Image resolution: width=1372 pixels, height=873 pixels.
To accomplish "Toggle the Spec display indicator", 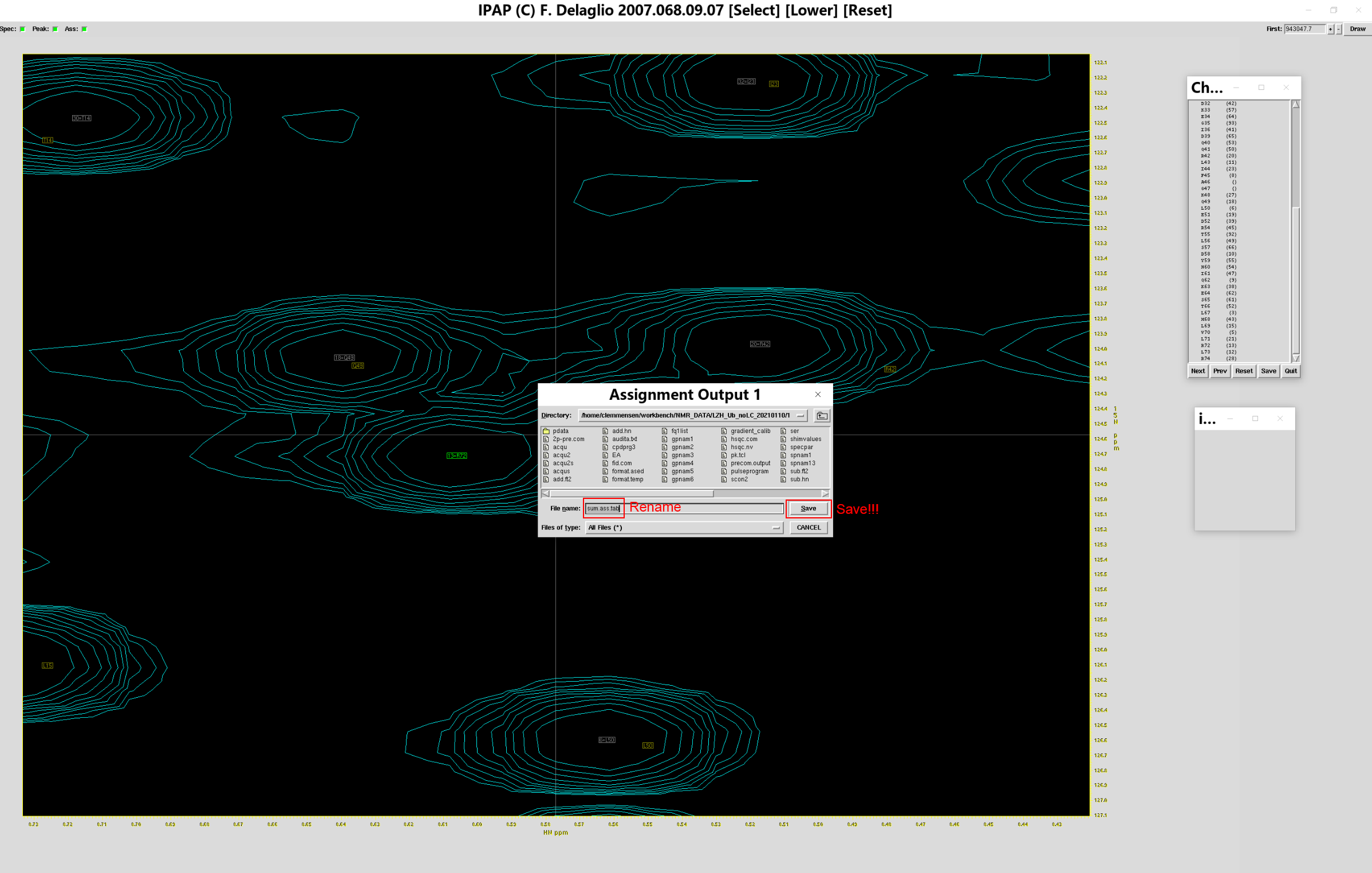I will 22,29.
